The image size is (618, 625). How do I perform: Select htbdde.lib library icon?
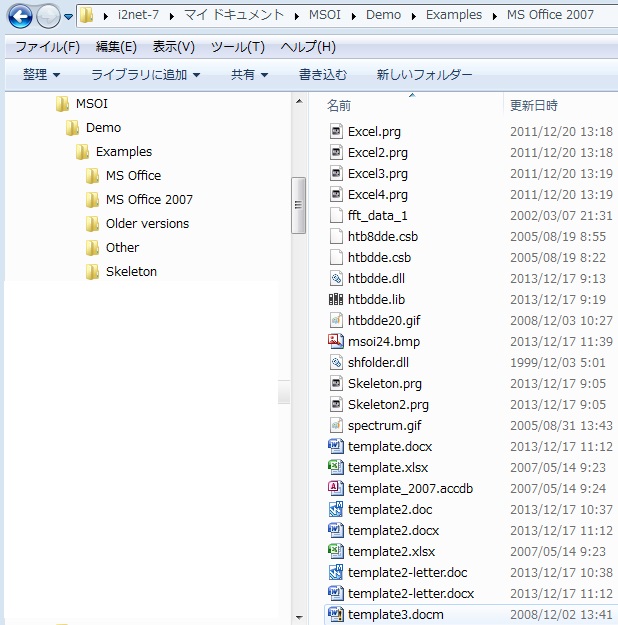click(x=336, y=299)
